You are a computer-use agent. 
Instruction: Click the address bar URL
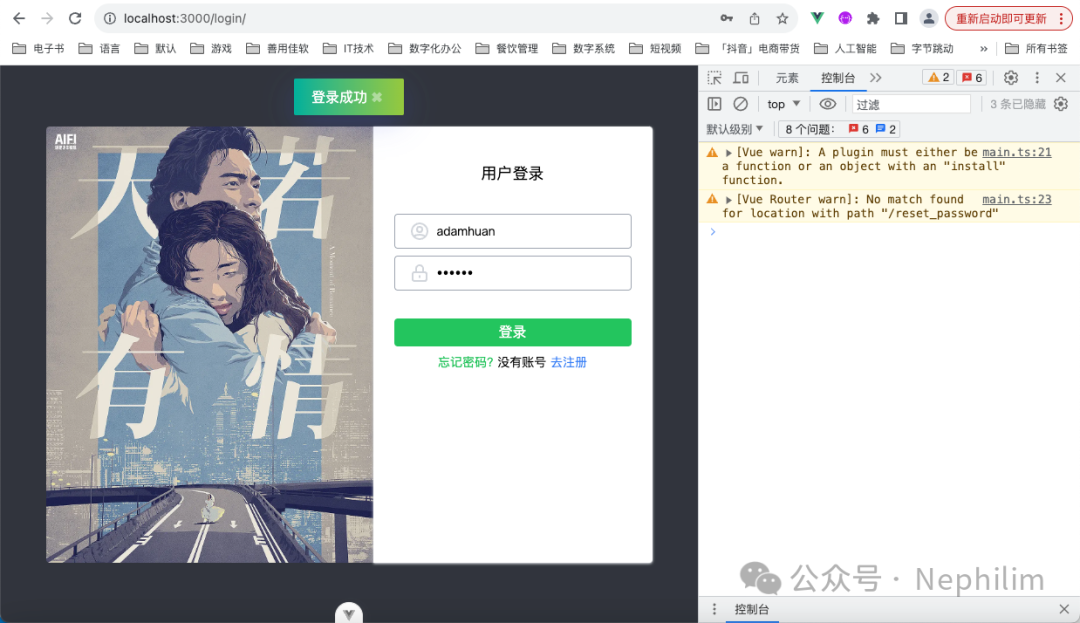[x=185, y=19]
